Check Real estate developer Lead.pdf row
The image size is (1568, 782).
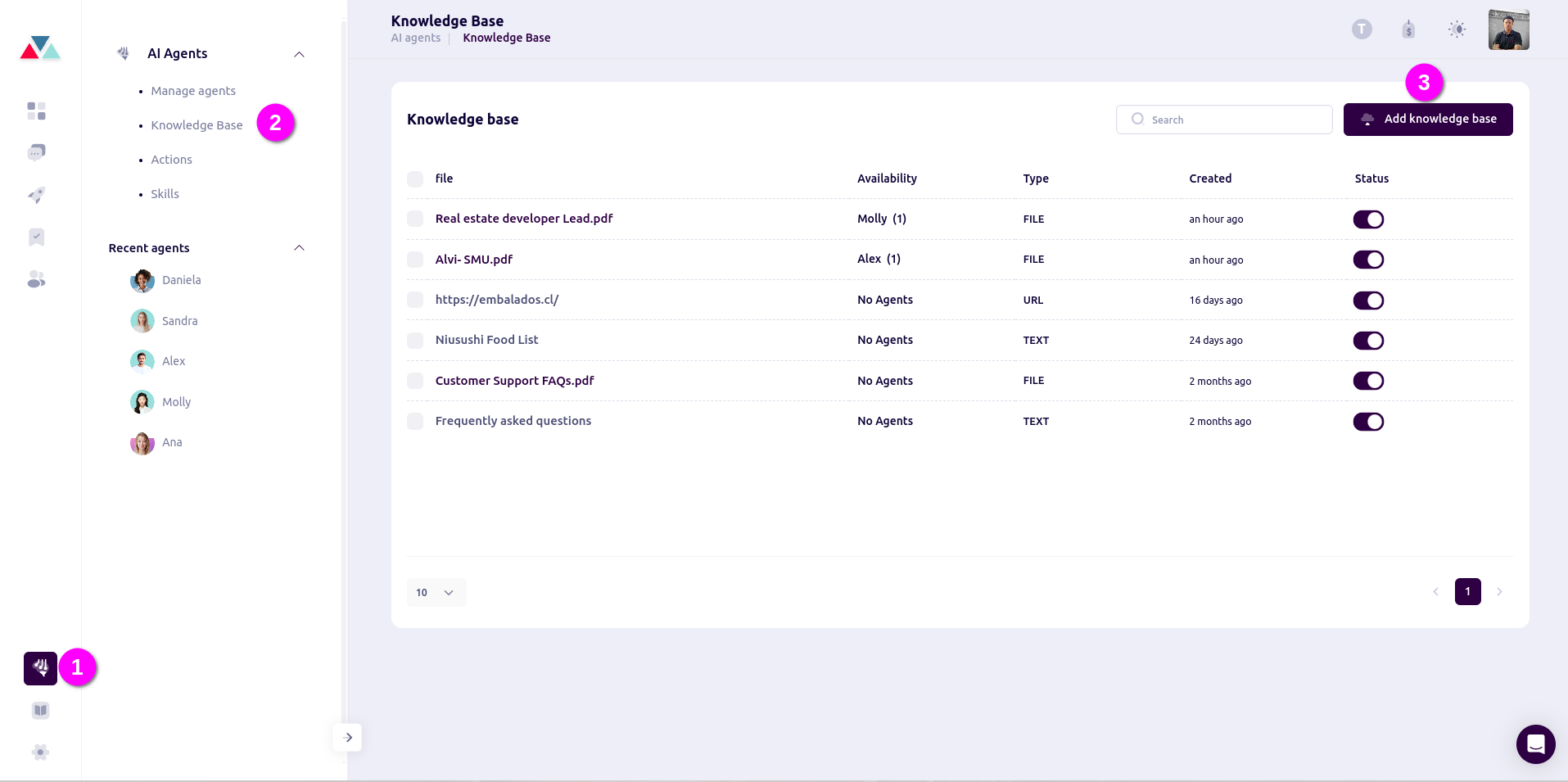coord(415,219)
